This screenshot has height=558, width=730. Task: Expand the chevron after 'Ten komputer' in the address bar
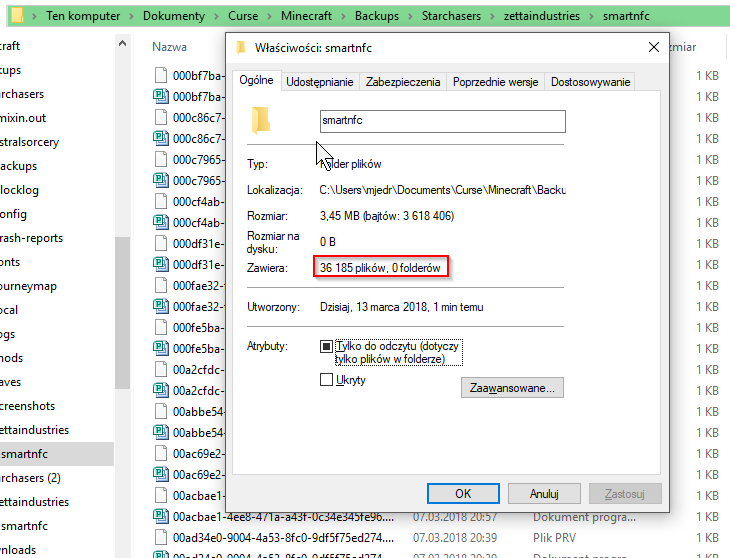pos(131,17)
